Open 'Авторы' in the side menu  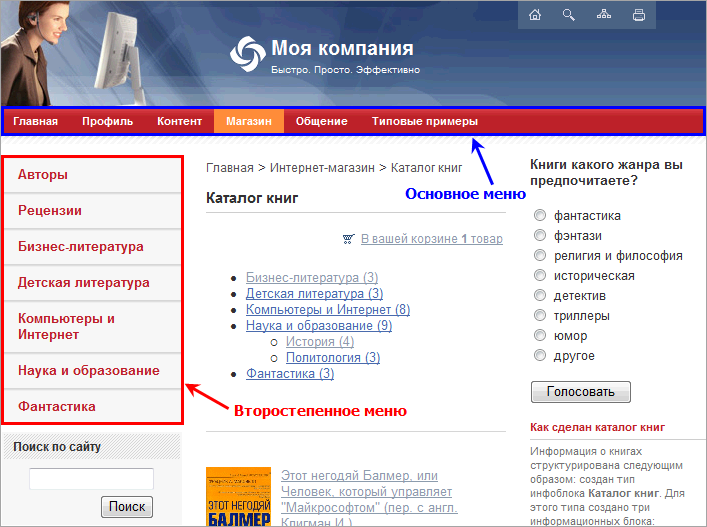(x=43, y=175)
